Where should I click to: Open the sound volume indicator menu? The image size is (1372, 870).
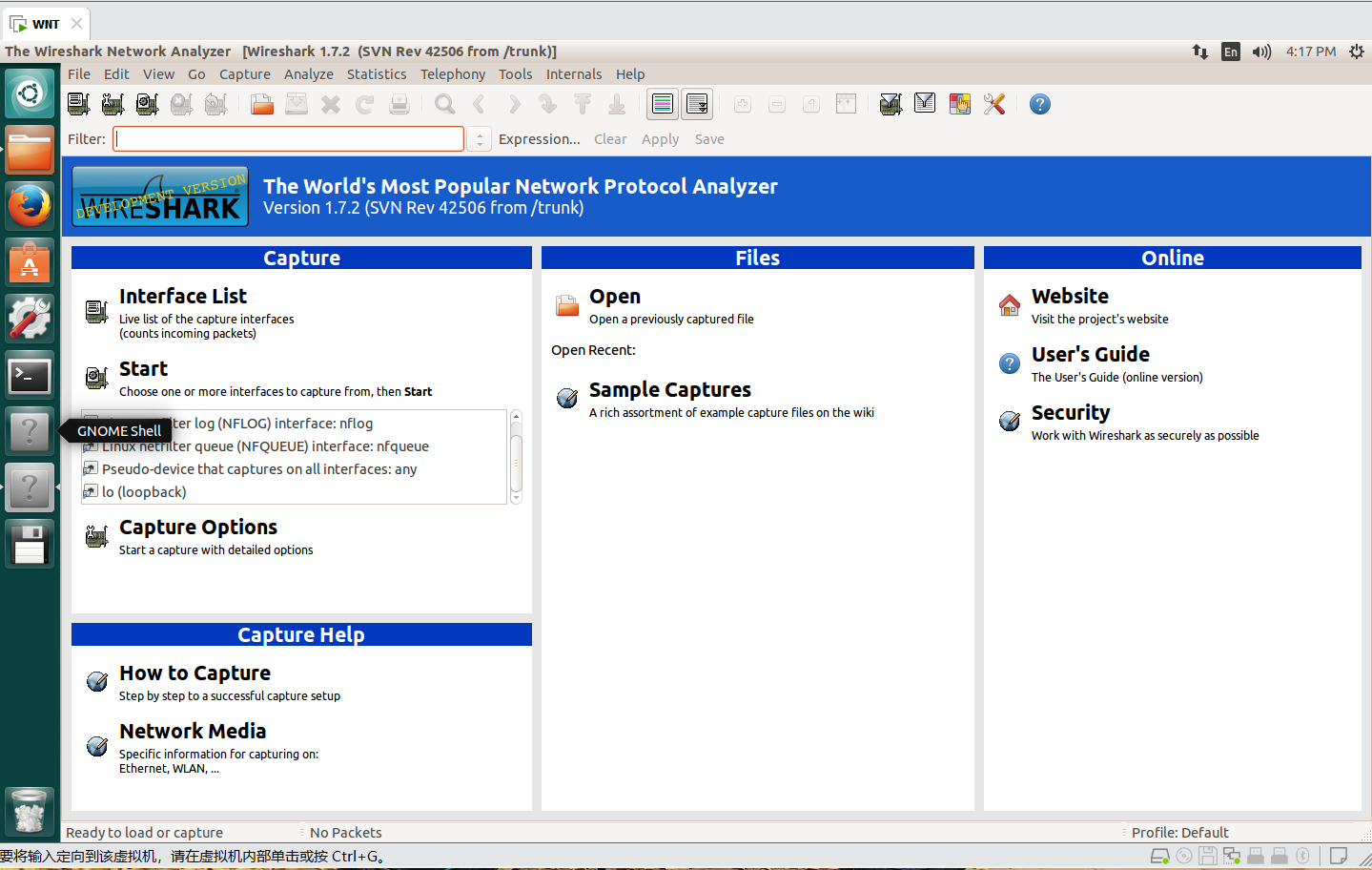pyautogui.click(x=1261, y=52)
